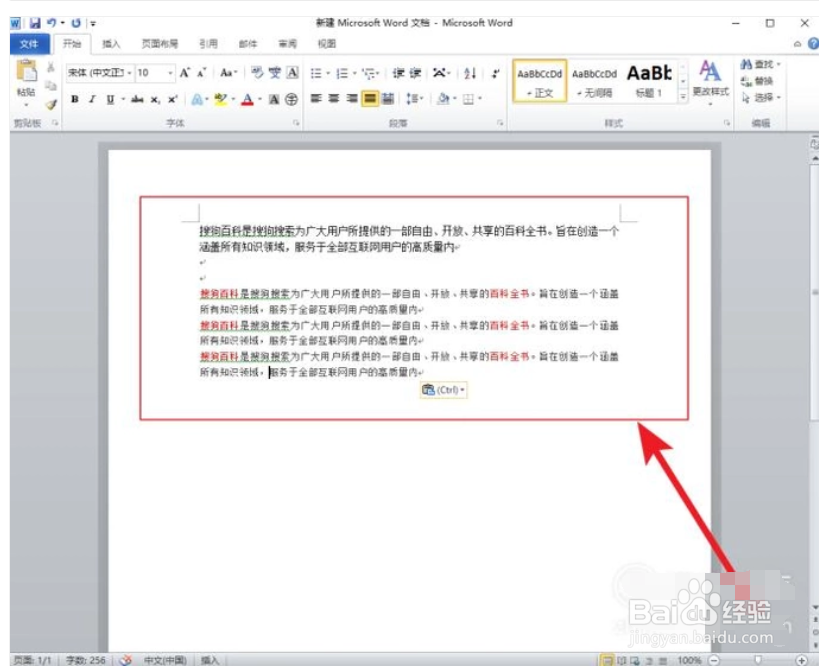The image size is (819, 666).
Task: Click the Align Left icon
Action: 316,98
